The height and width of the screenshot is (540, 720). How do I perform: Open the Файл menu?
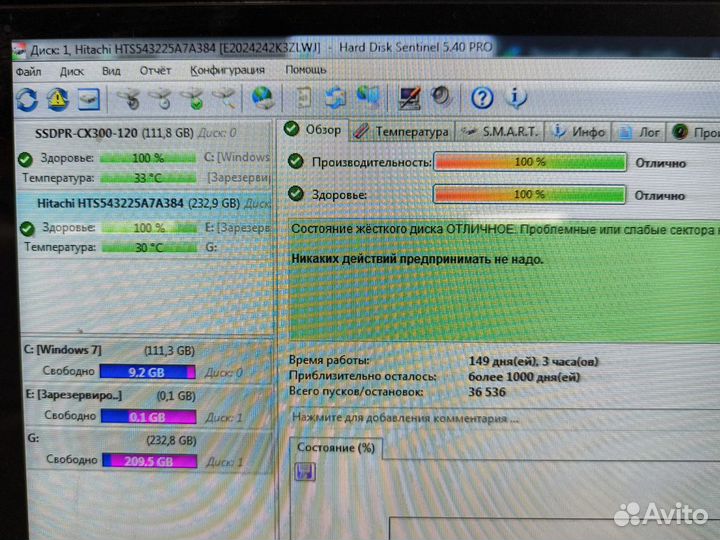coord(28,71)
